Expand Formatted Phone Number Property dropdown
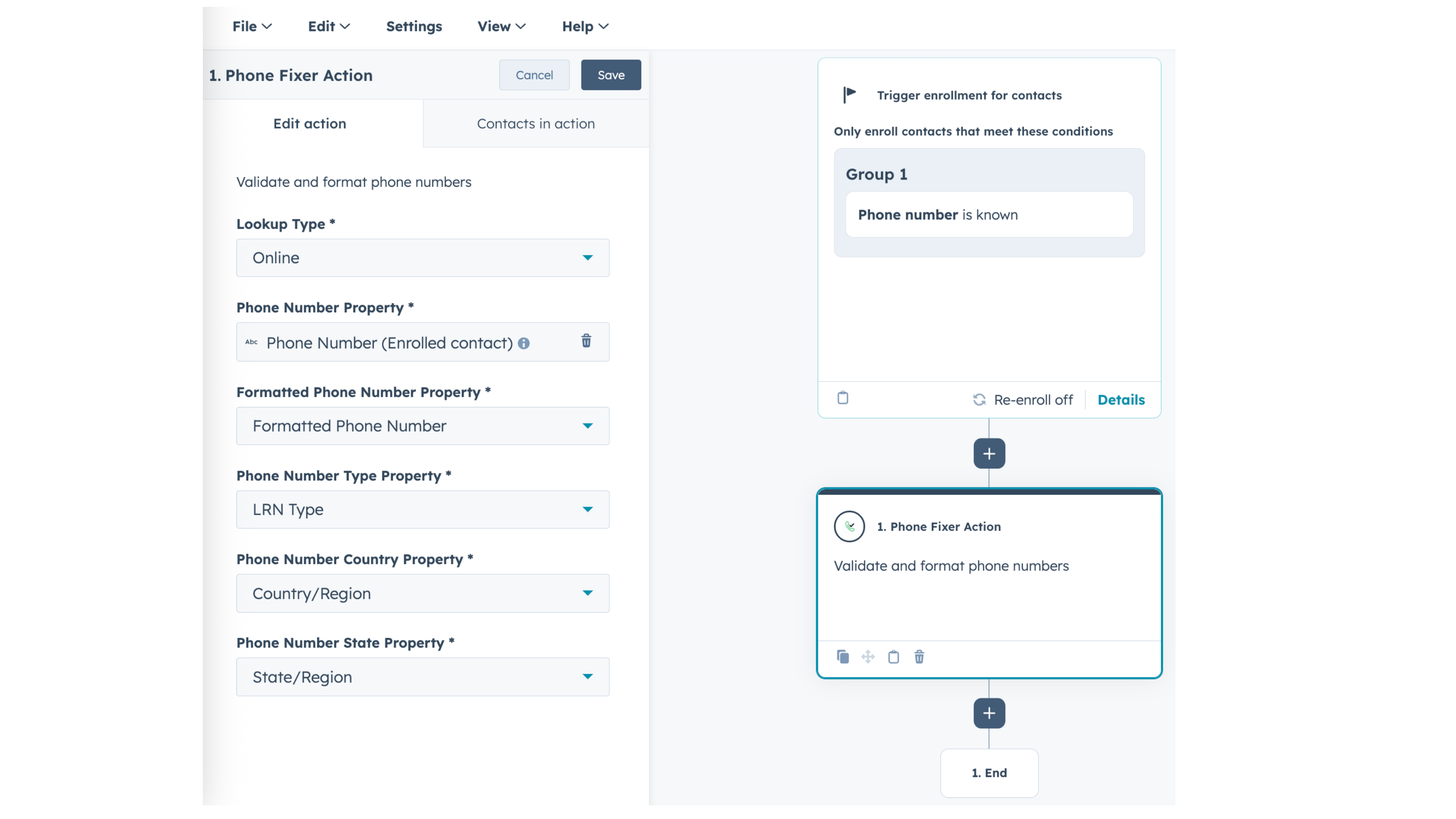This screenshot has width=1456, height=819. pyautogui.click(x=423, y=426)
